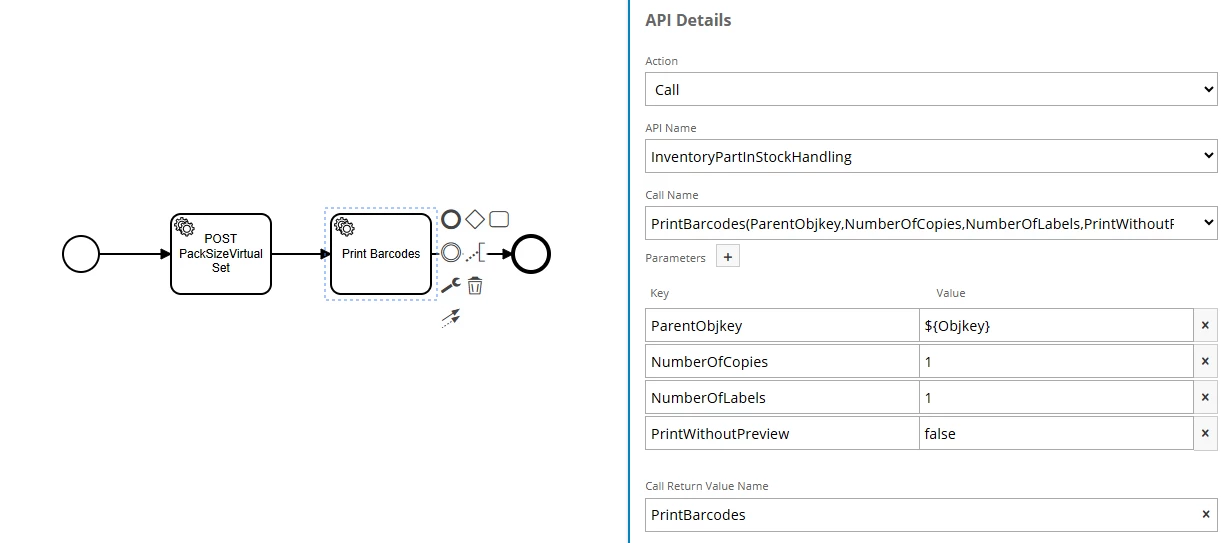Select the thick-bordered end event circle
This screenshot has width=1228, height=543.
coord(531,254)
